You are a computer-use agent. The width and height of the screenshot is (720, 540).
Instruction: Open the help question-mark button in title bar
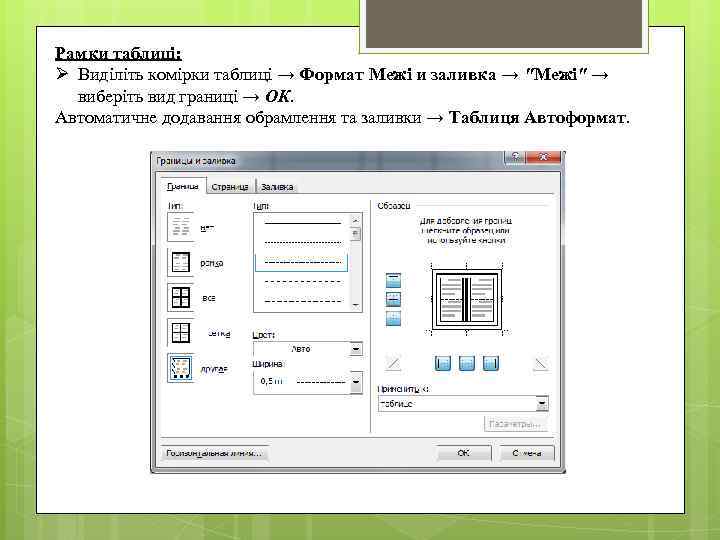click(x=515, y=157)
